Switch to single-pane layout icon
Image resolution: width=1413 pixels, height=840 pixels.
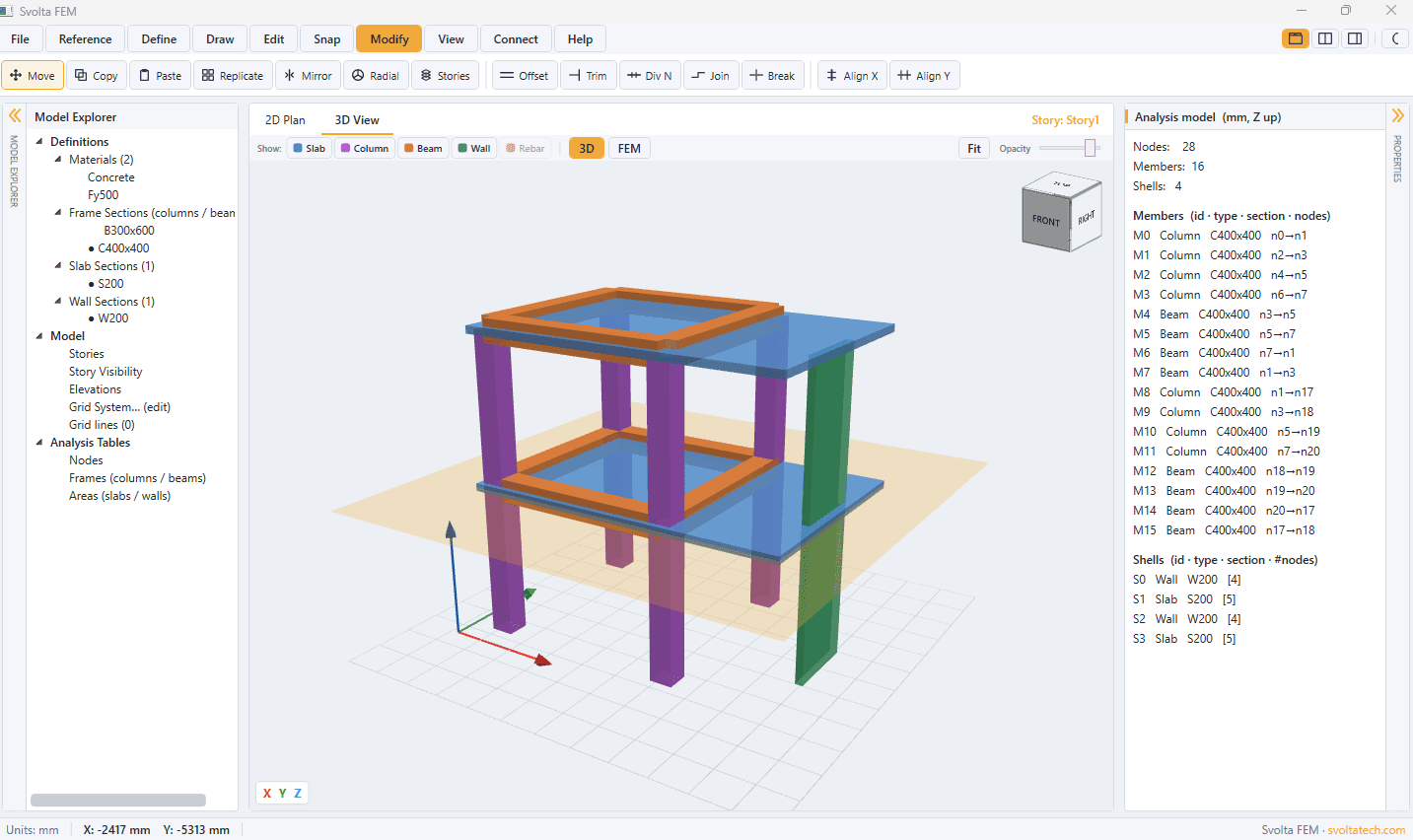(x=1296, y=38)
